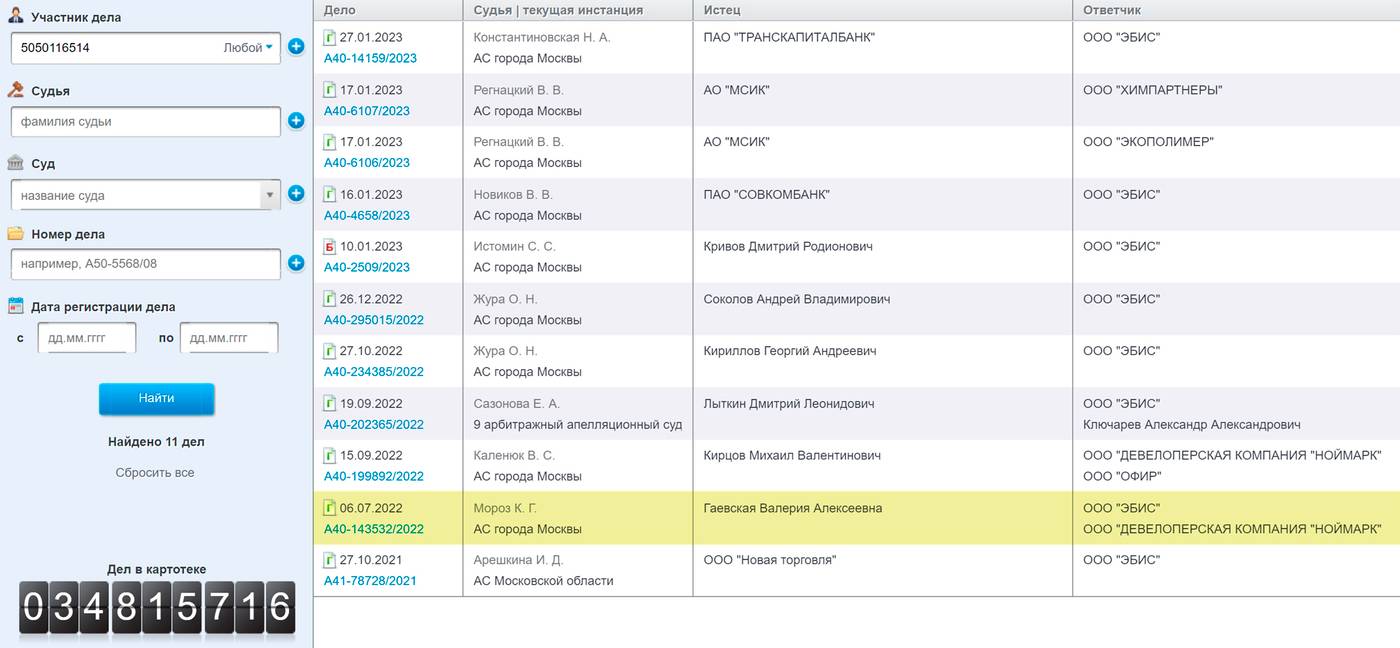Viewport: 1400px width, 648px height.
Task: Click the case type icon for А40-6106/2023
Action: pos(330,142)
